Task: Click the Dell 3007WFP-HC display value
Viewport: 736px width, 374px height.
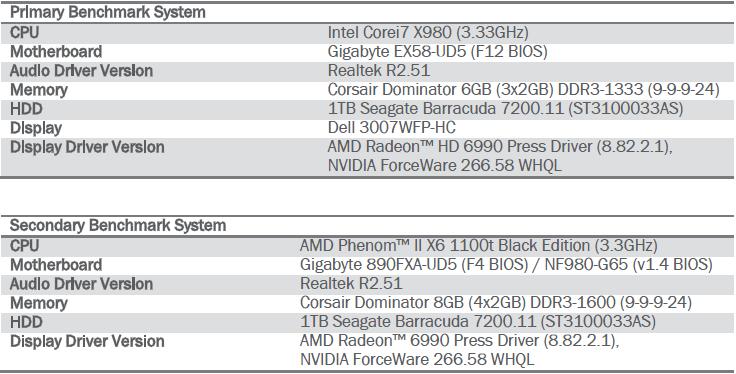Action: [391, 128]
